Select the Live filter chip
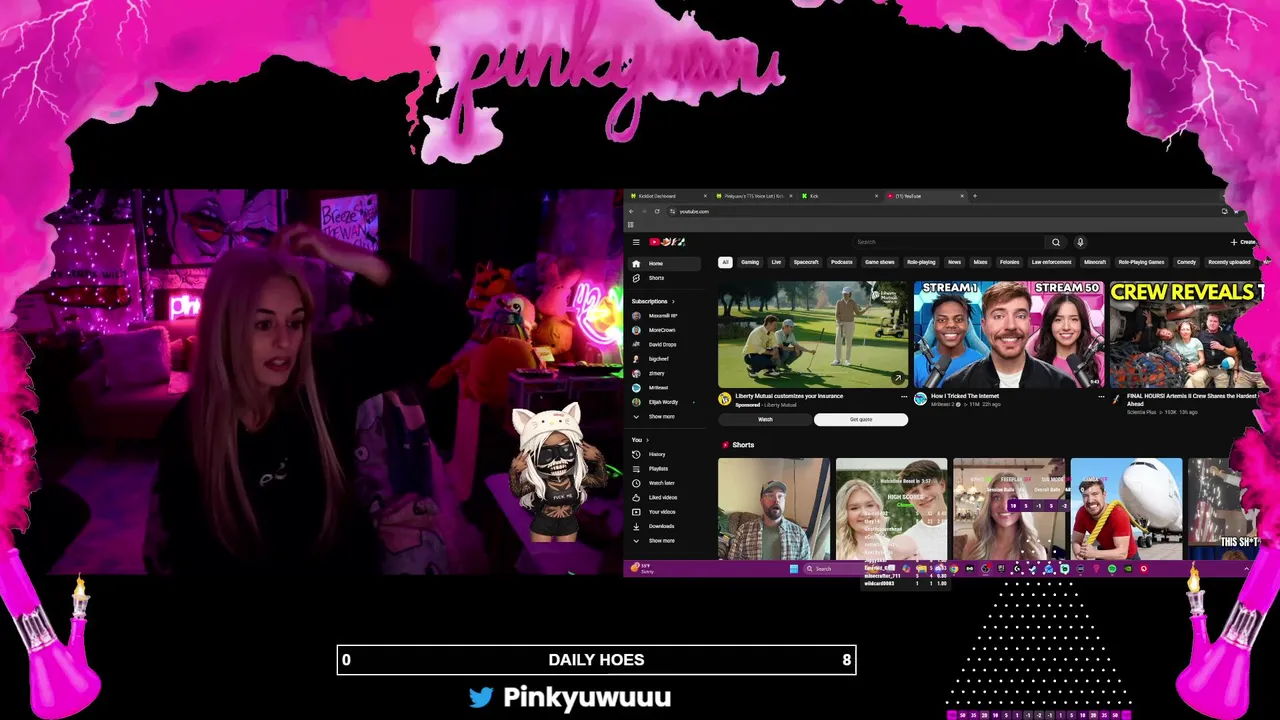1280x720 pixels. (x=776, y=262)
